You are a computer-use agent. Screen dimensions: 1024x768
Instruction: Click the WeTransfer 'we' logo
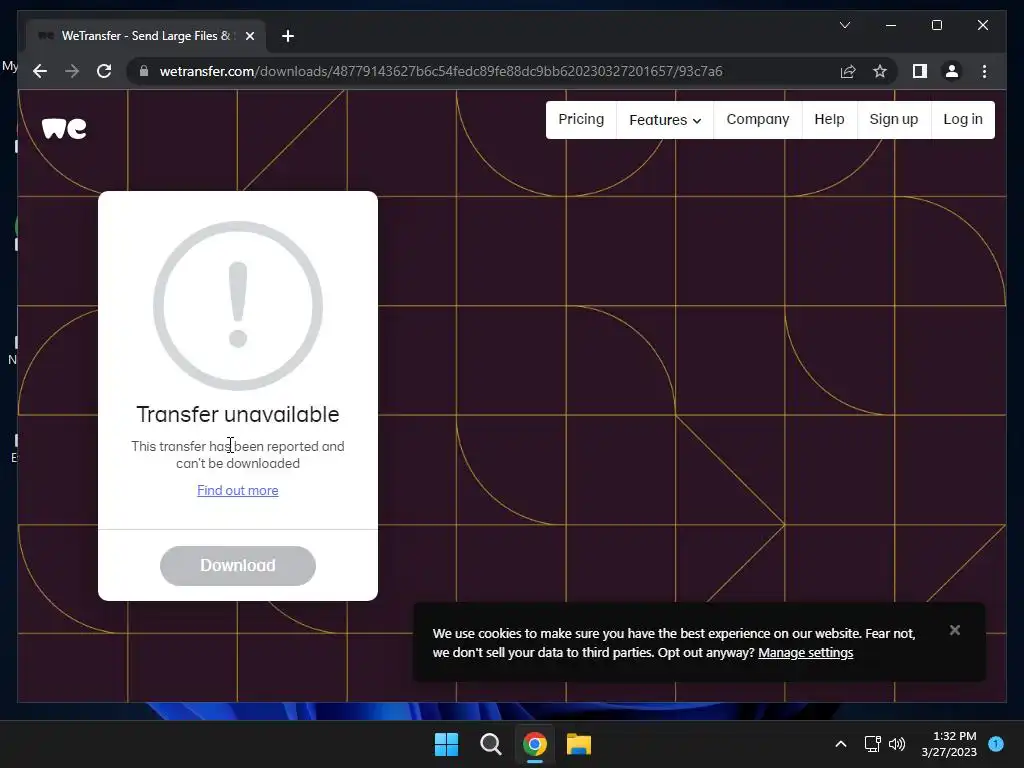[x=64, y=128]
